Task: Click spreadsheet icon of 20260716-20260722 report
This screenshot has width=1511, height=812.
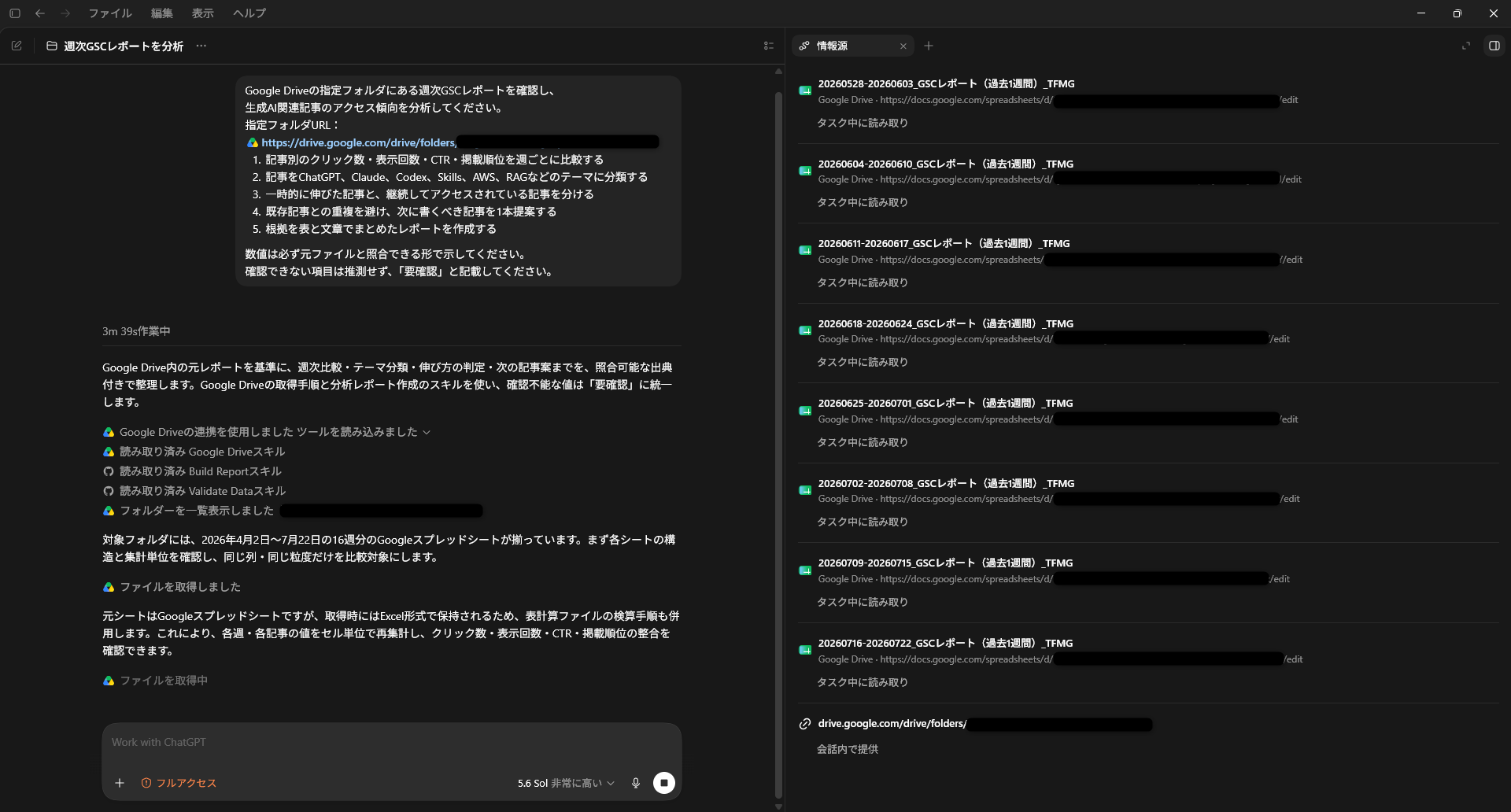Action: pos(805,650)
